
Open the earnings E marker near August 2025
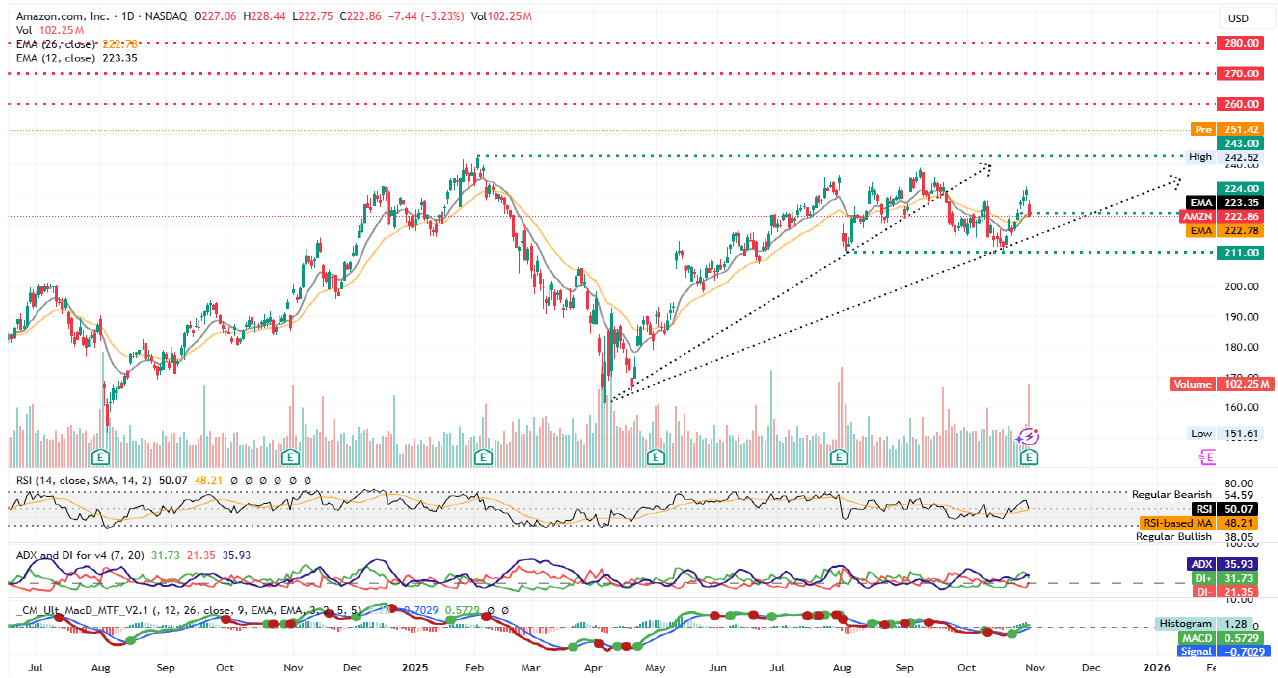[839, 457]
